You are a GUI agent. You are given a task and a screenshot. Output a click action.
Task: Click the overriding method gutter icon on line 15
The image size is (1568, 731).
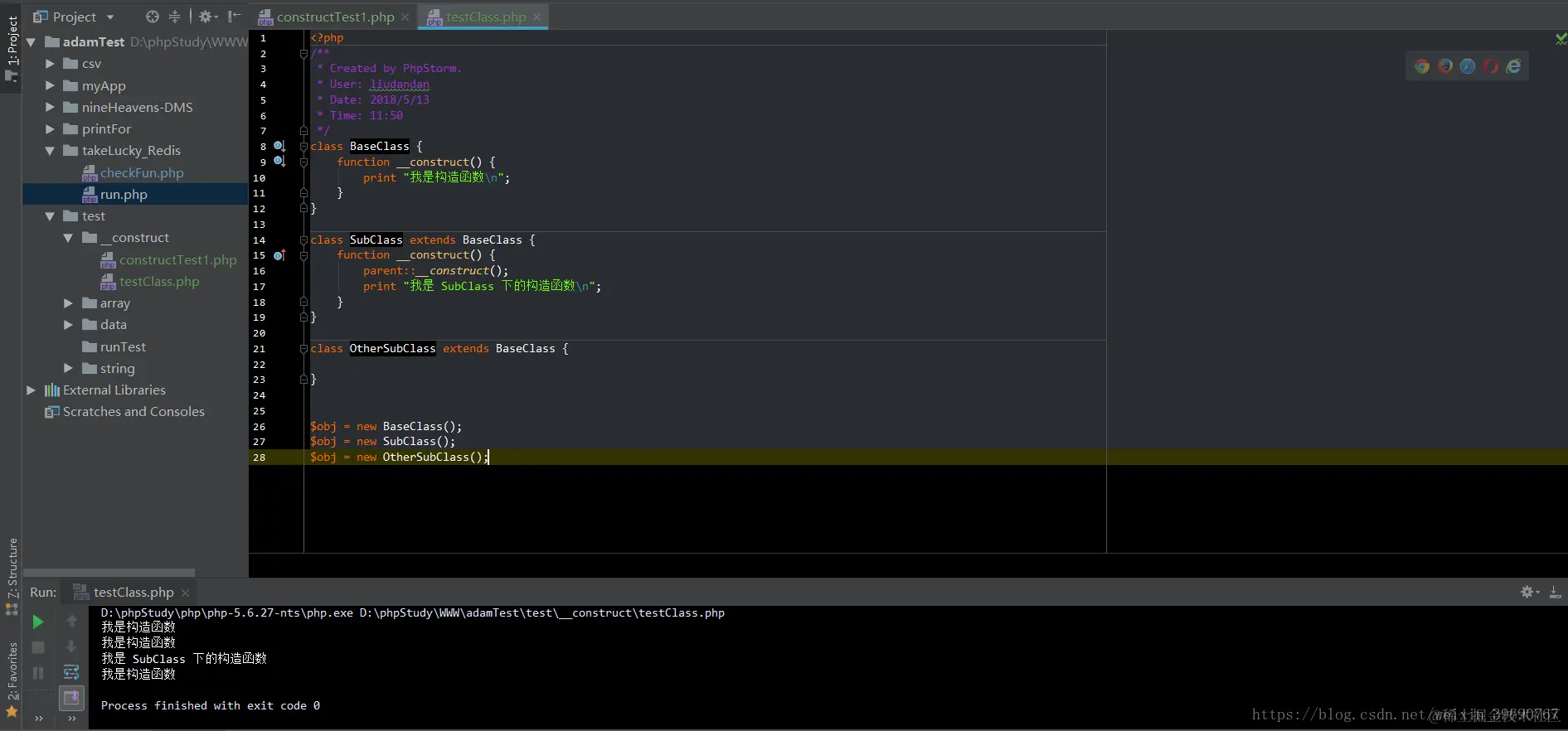pyautogui.click(x=279, y=255)
